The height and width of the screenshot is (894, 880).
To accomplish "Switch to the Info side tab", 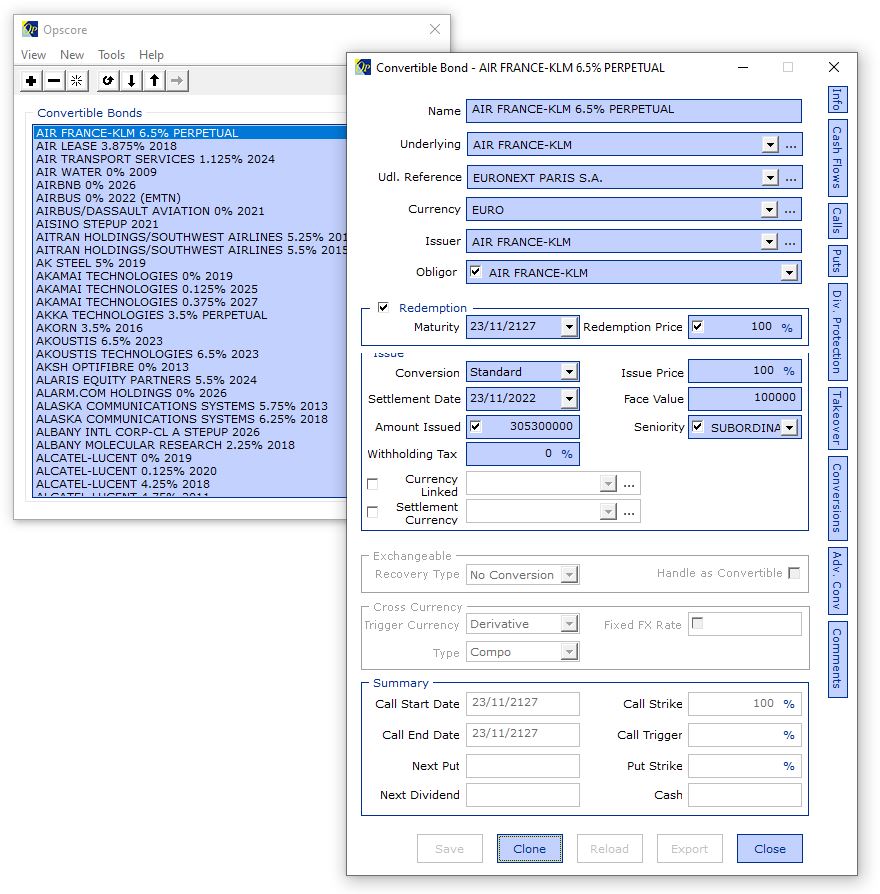I will 837,99.
